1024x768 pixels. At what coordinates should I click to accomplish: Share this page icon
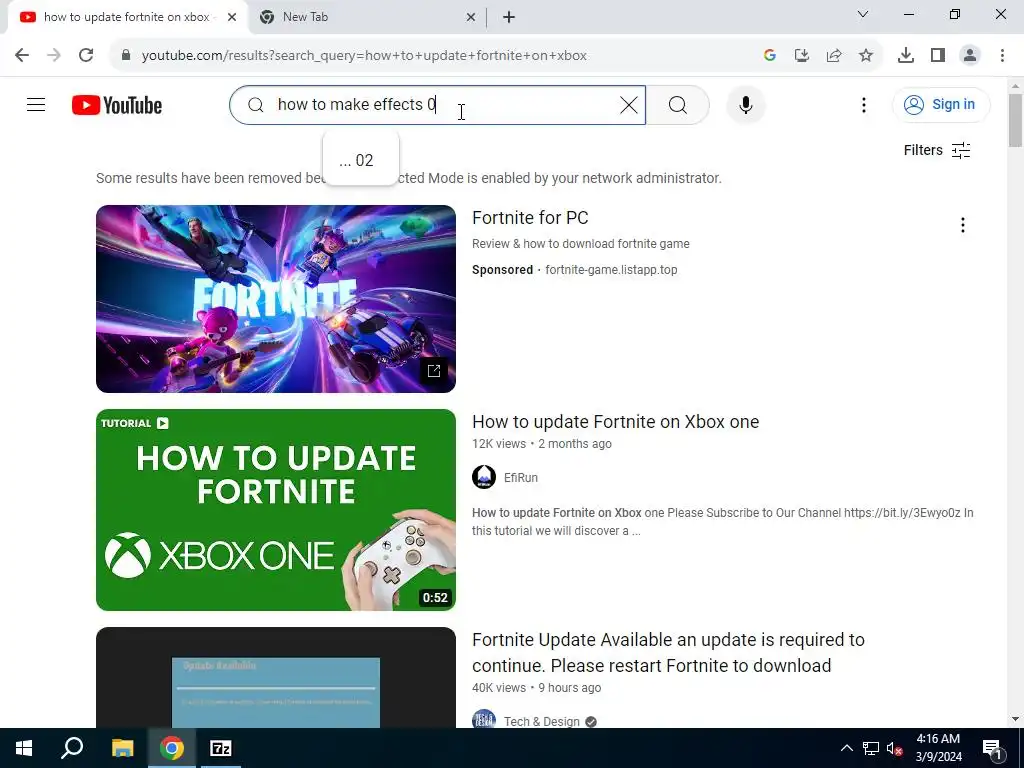pyautogui.click(x=834, y=55)
